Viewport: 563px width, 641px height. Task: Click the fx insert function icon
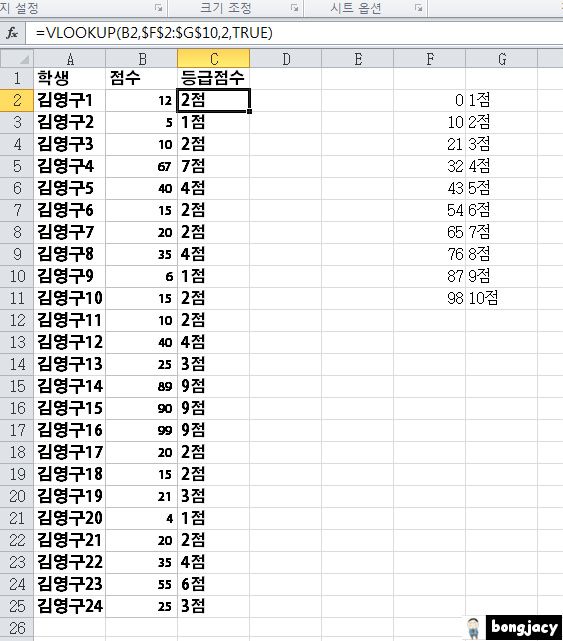(x=12, y=33)
